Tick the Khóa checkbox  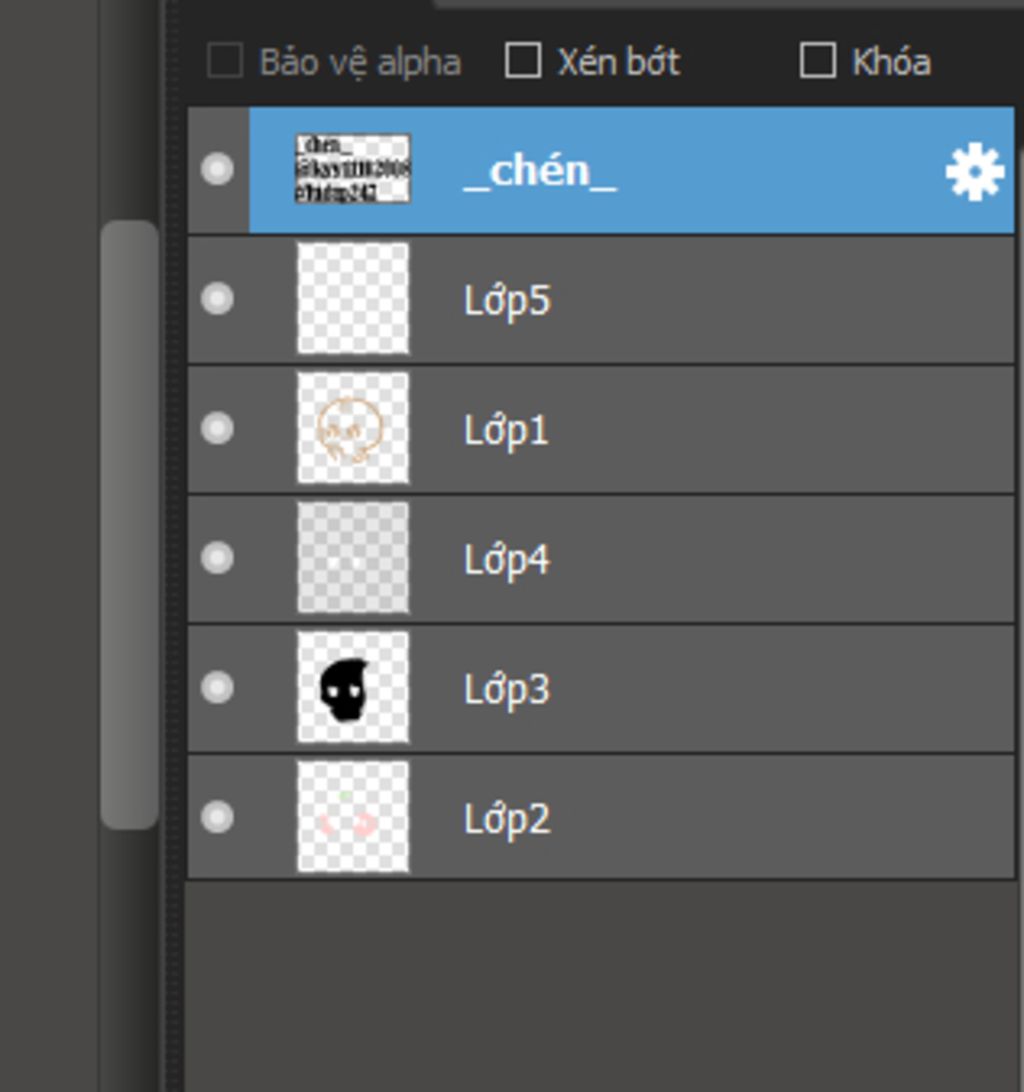pos(818,61)
